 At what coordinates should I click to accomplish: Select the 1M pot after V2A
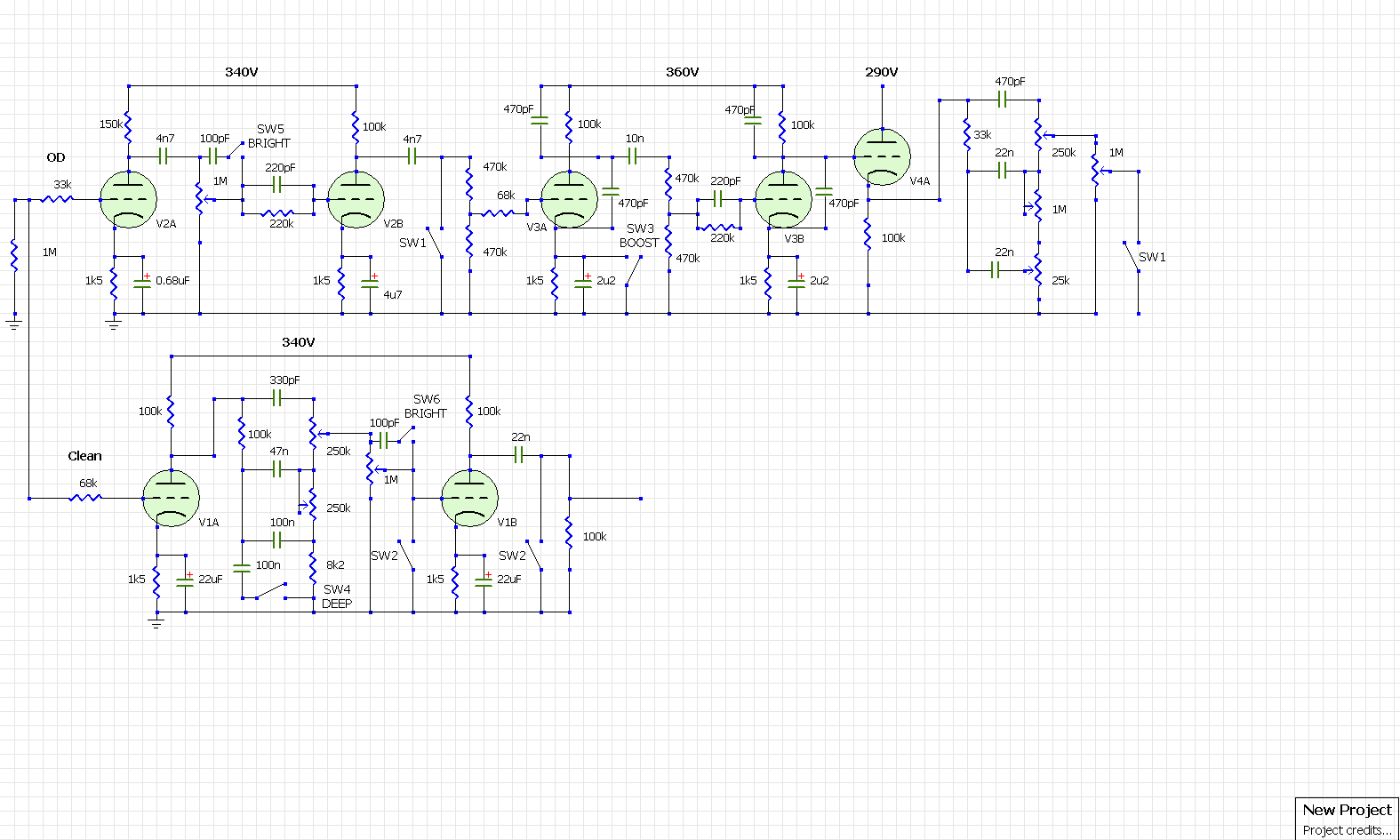(x=199, y=197)
